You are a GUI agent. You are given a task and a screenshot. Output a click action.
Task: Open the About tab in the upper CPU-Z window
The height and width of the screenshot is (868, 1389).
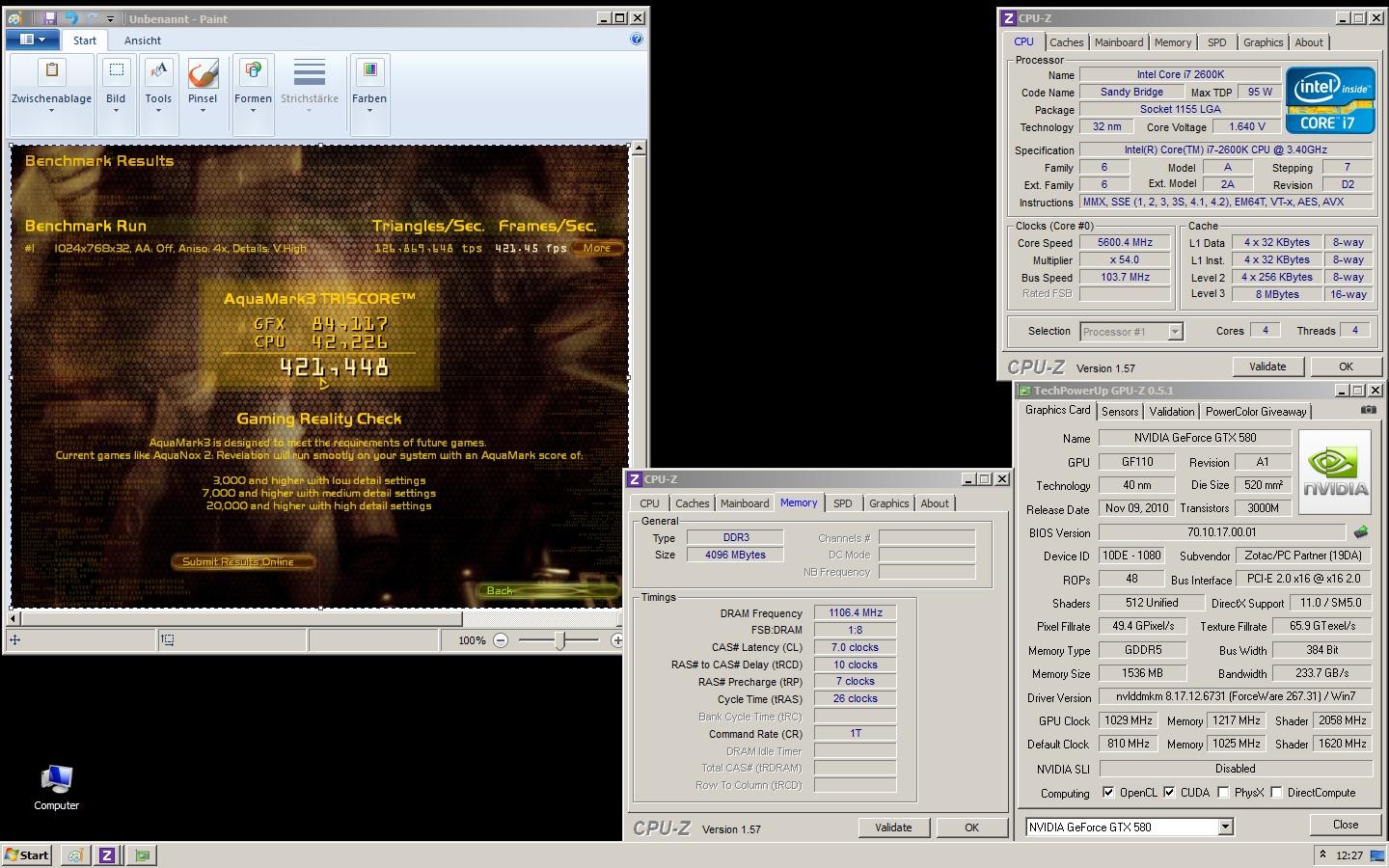[1309, 42]
